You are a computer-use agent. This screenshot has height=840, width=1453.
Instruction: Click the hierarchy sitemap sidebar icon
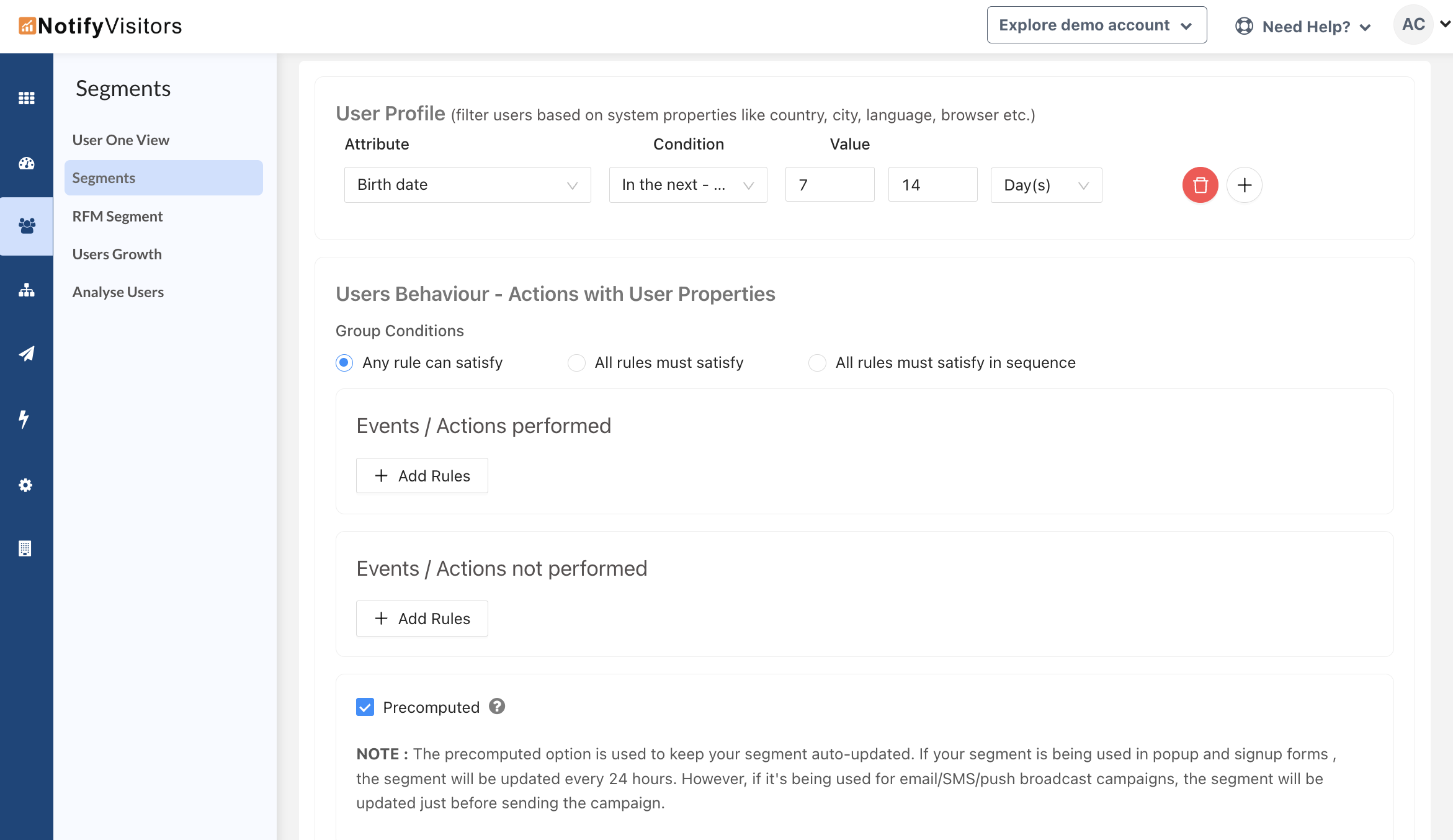26,290
